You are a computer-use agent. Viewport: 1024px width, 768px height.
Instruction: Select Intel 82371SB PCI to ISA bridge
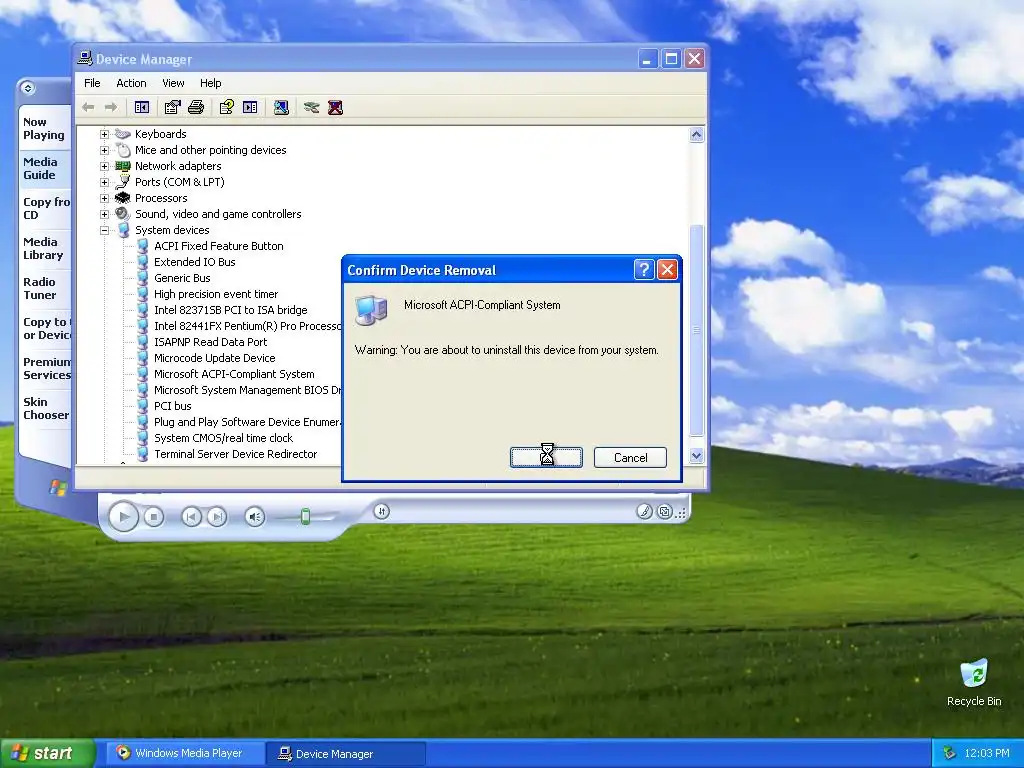(x=231, y=310)
